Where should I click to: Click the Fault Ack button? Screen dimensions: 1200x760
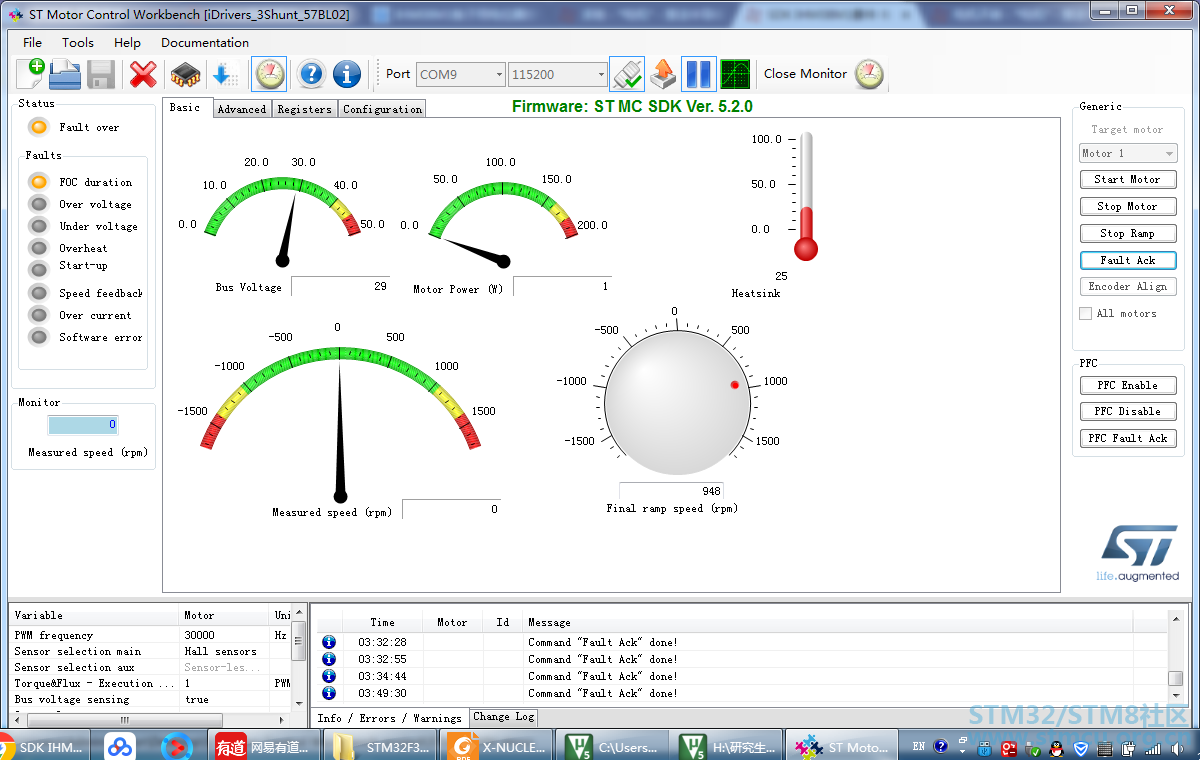(x=1128, y=260)
